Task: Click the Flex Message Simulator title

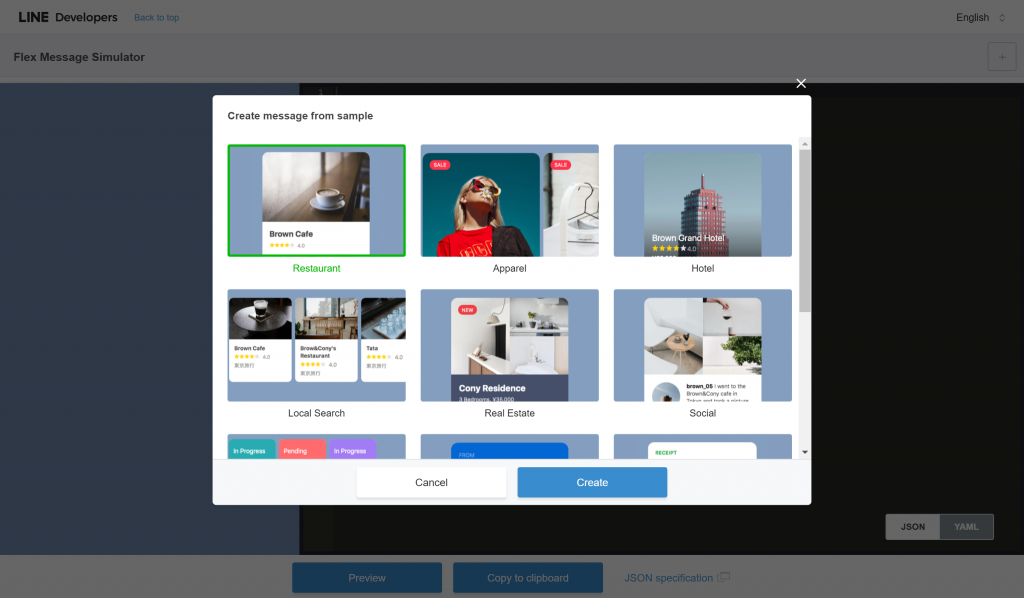Action: pos(79,57)
